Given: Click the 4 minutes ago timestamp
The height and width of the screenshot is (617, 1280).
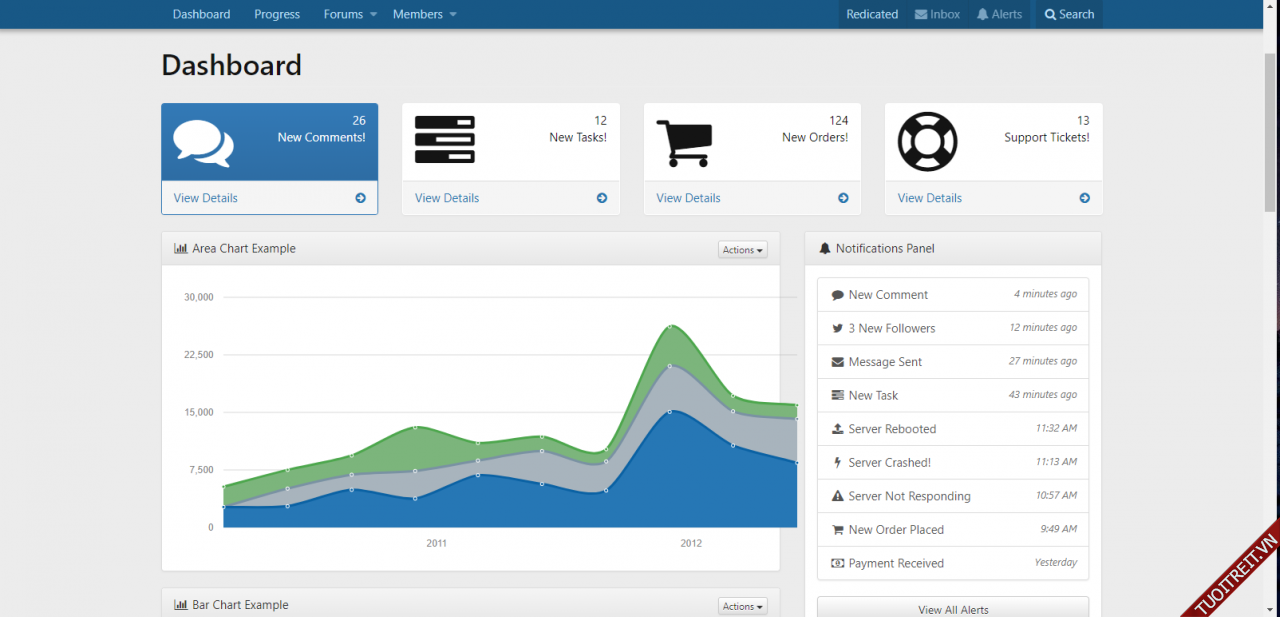Looking at the screenshot, I should 1045,294.
